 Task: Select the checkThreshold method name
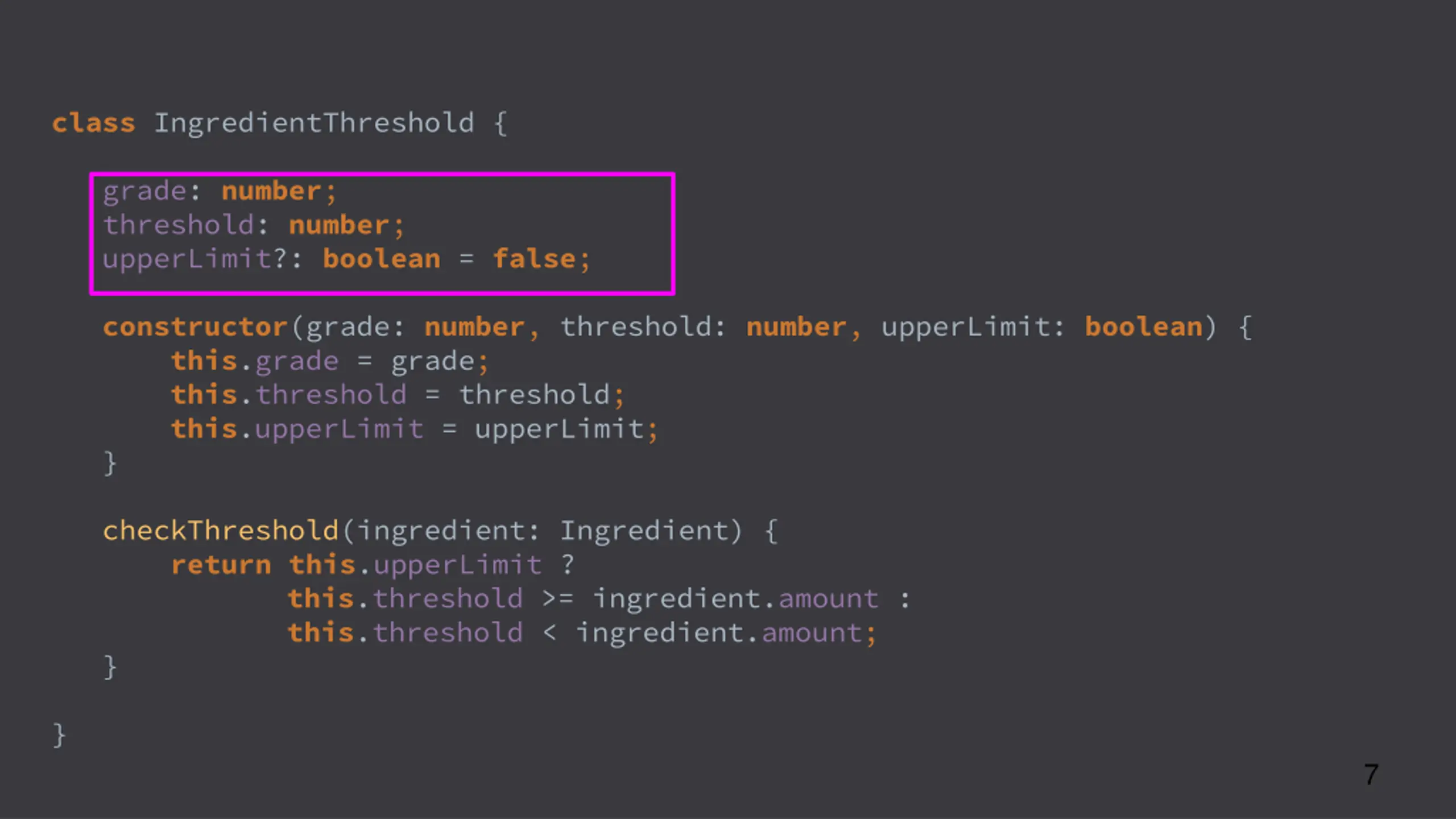221,531
